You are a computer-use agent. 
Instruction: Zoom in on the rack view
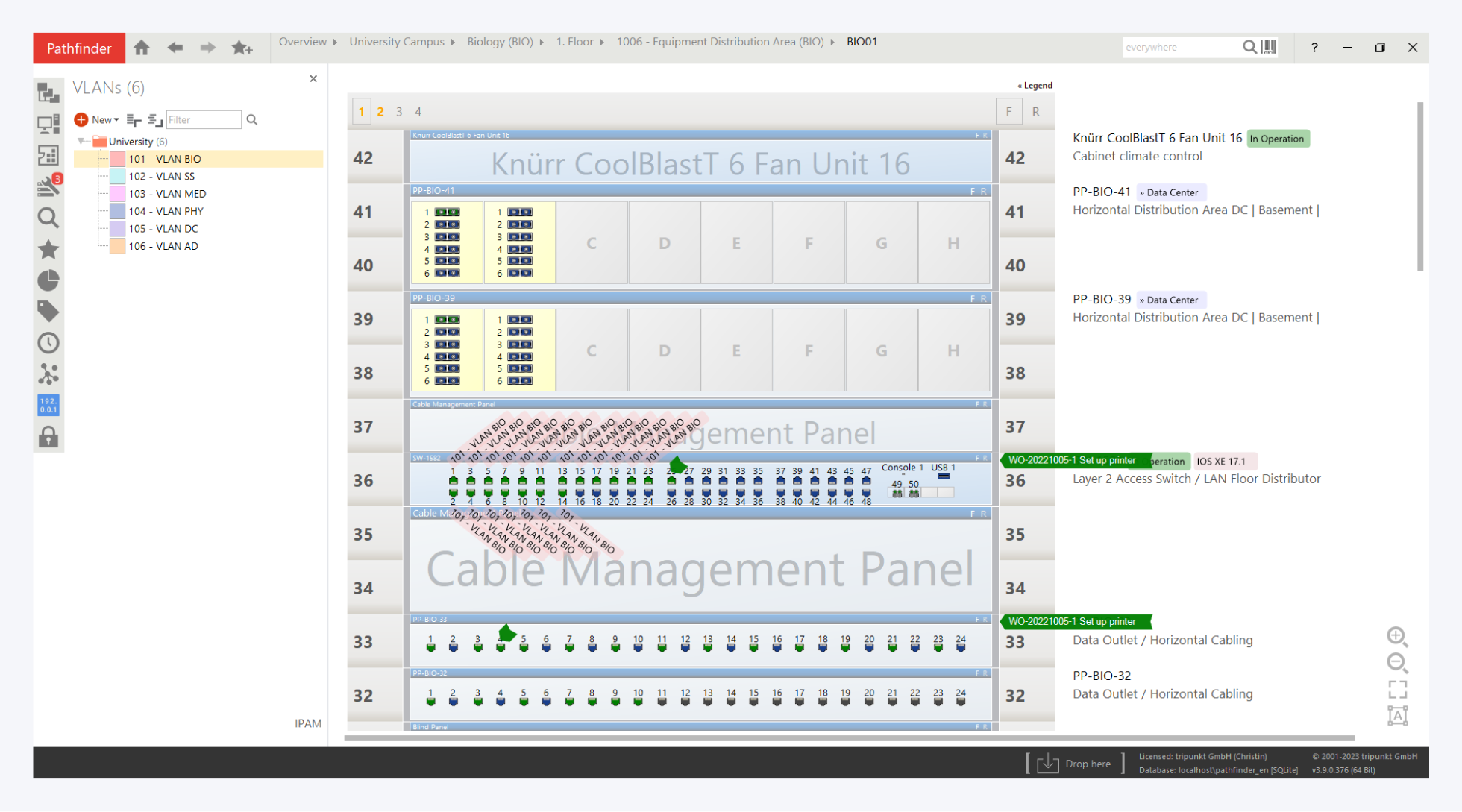pos(1396,636)
